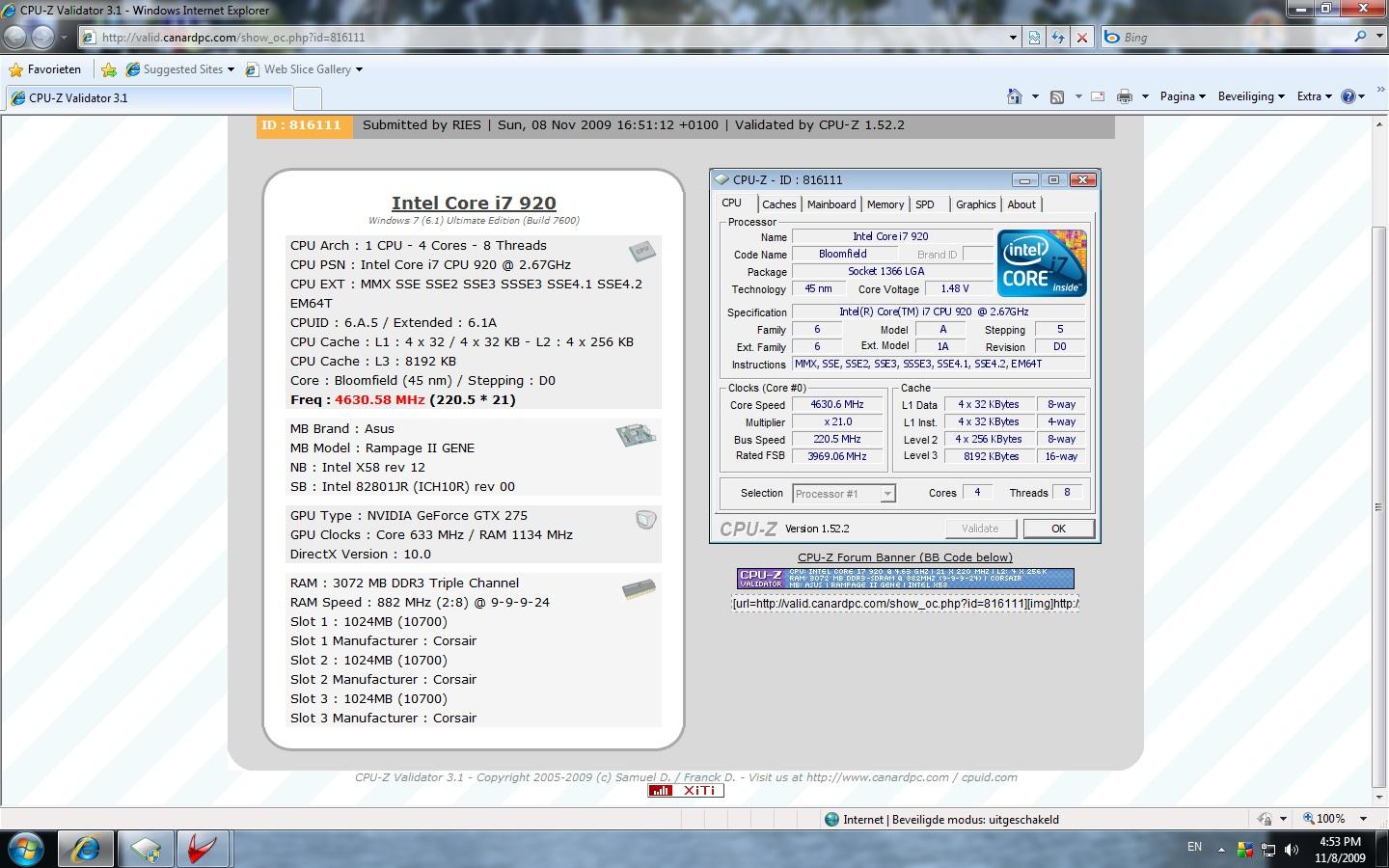
Task: Click the BB code URL text field
Action: 905,604
